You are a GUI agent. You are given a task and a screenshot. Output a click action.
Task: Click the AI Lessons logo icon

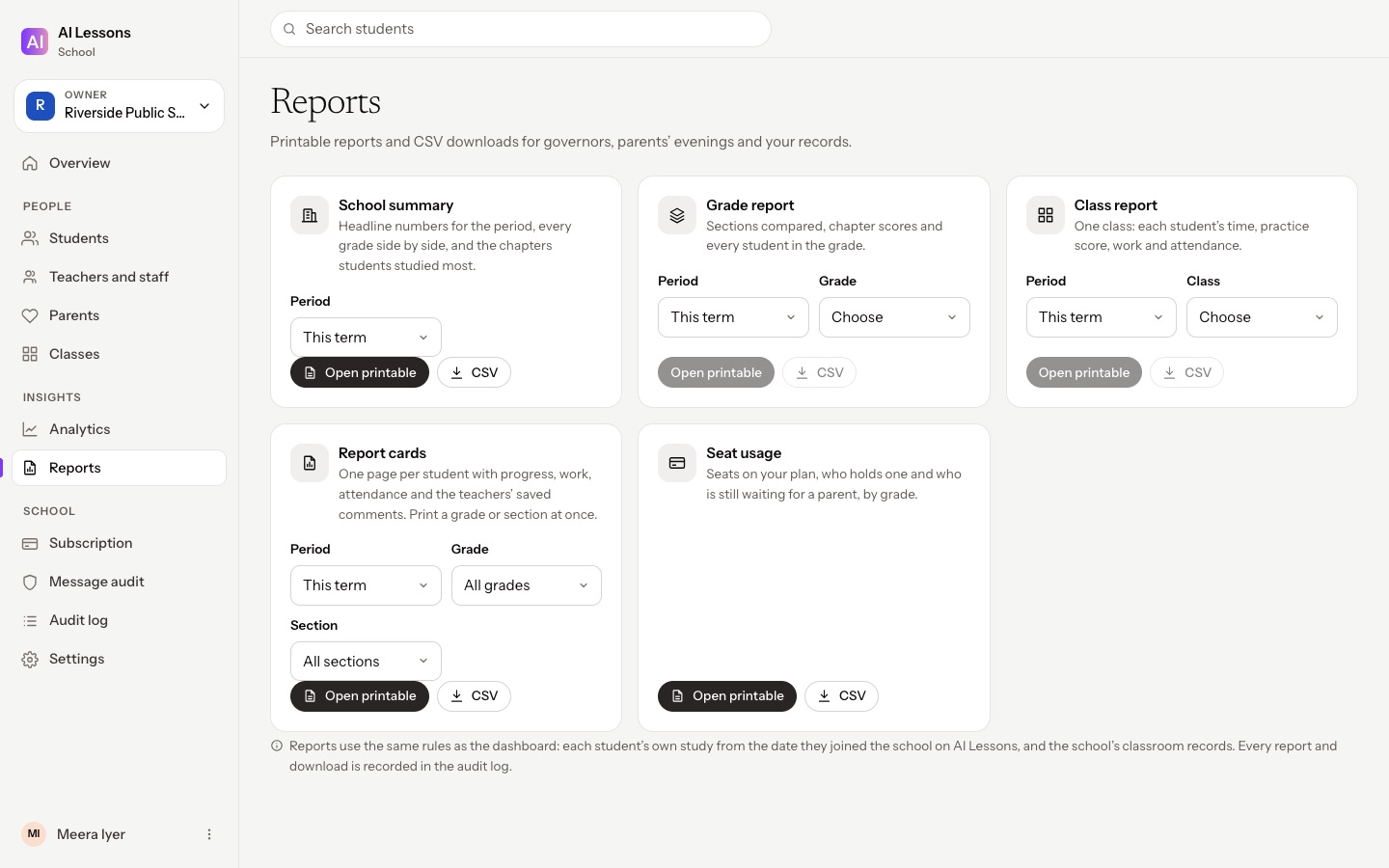(x=35, y=41)
